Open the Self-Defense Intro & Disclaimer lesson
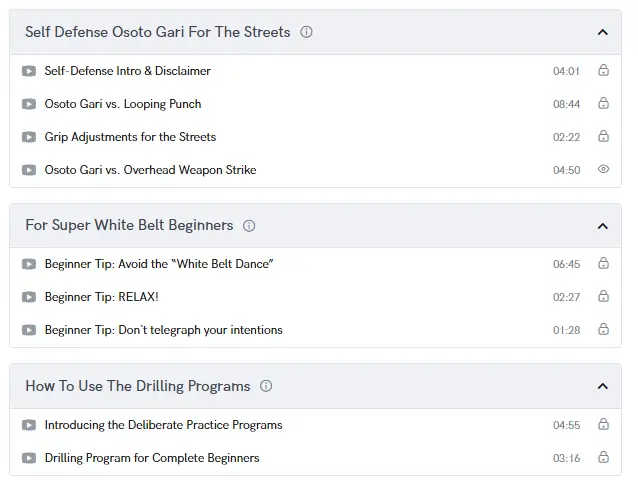638x490 pixels. [127, 71]
